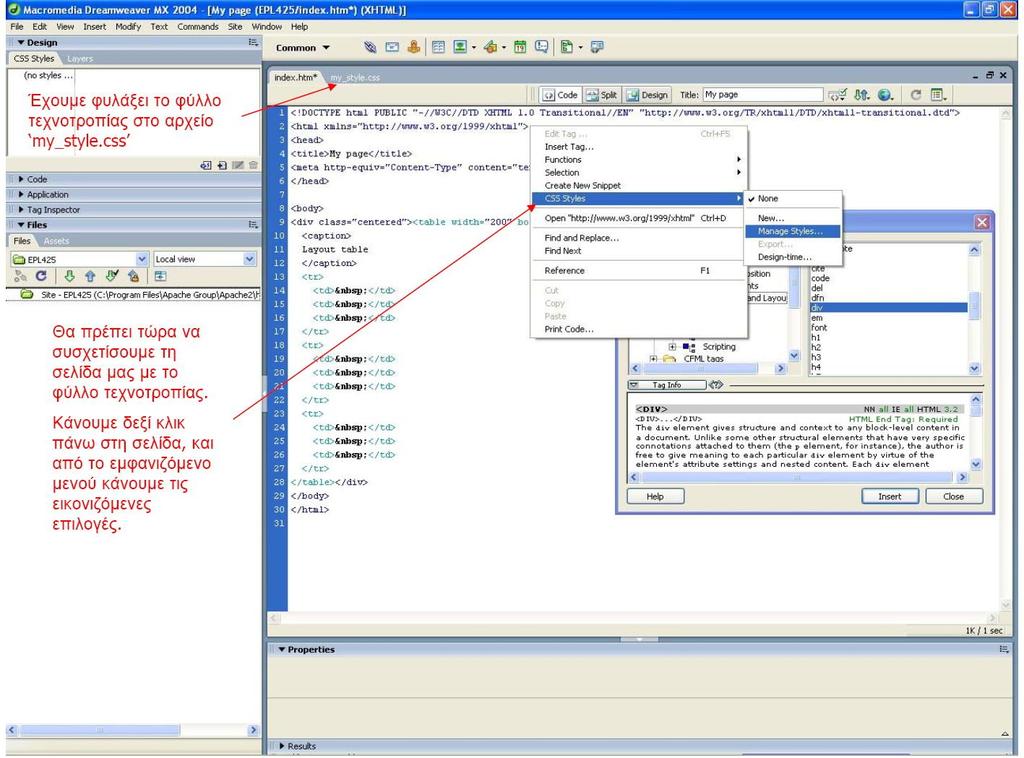Click the Media insert icon
1024x758 pixels.
click(490, 47)
